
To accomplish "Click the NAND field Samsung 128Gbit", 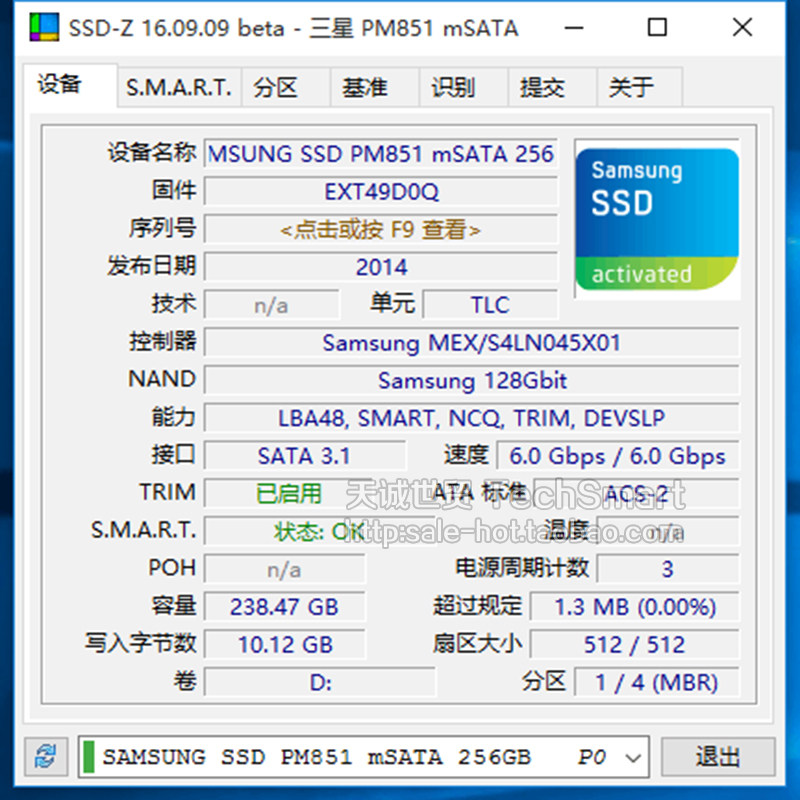I will [x=470, y=380].
